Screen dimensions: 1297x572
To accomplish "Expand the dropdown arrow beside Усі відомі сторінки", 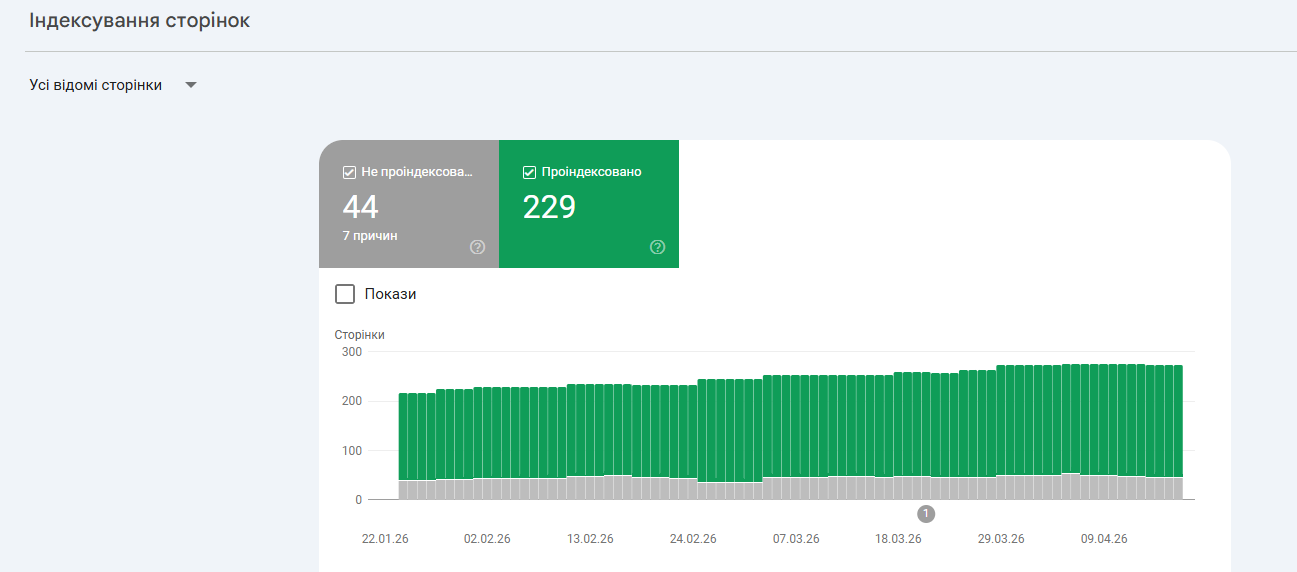I will pyautogui.click(x=191, y=86).
